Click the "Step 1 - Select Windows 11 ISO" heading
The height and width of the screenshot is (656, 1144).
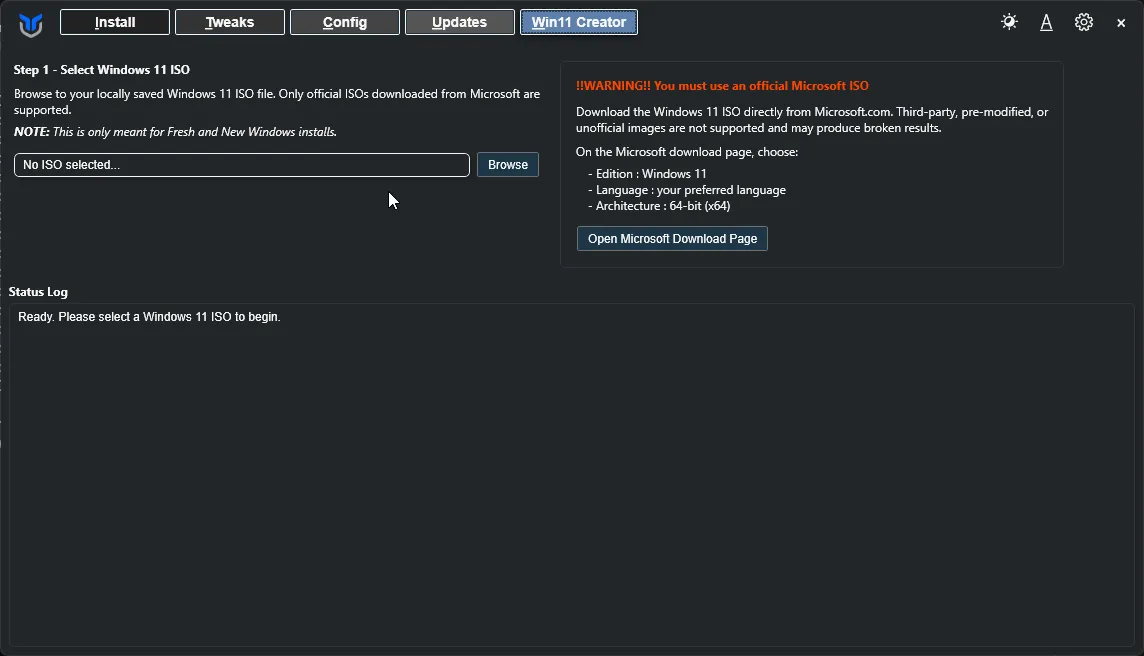[101, 70]
